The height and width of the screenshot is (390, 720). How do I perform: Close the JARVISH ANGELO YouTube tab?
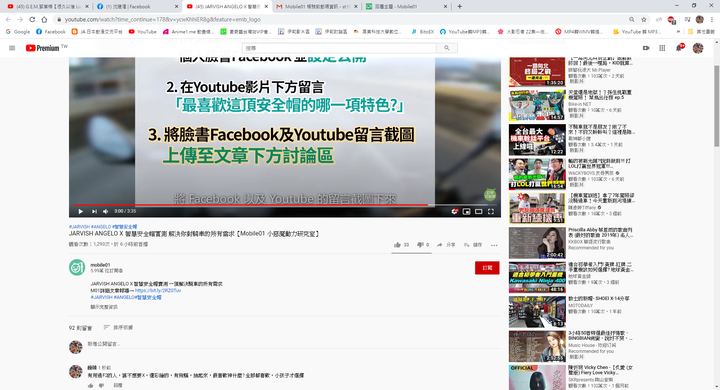pos(266,6)
